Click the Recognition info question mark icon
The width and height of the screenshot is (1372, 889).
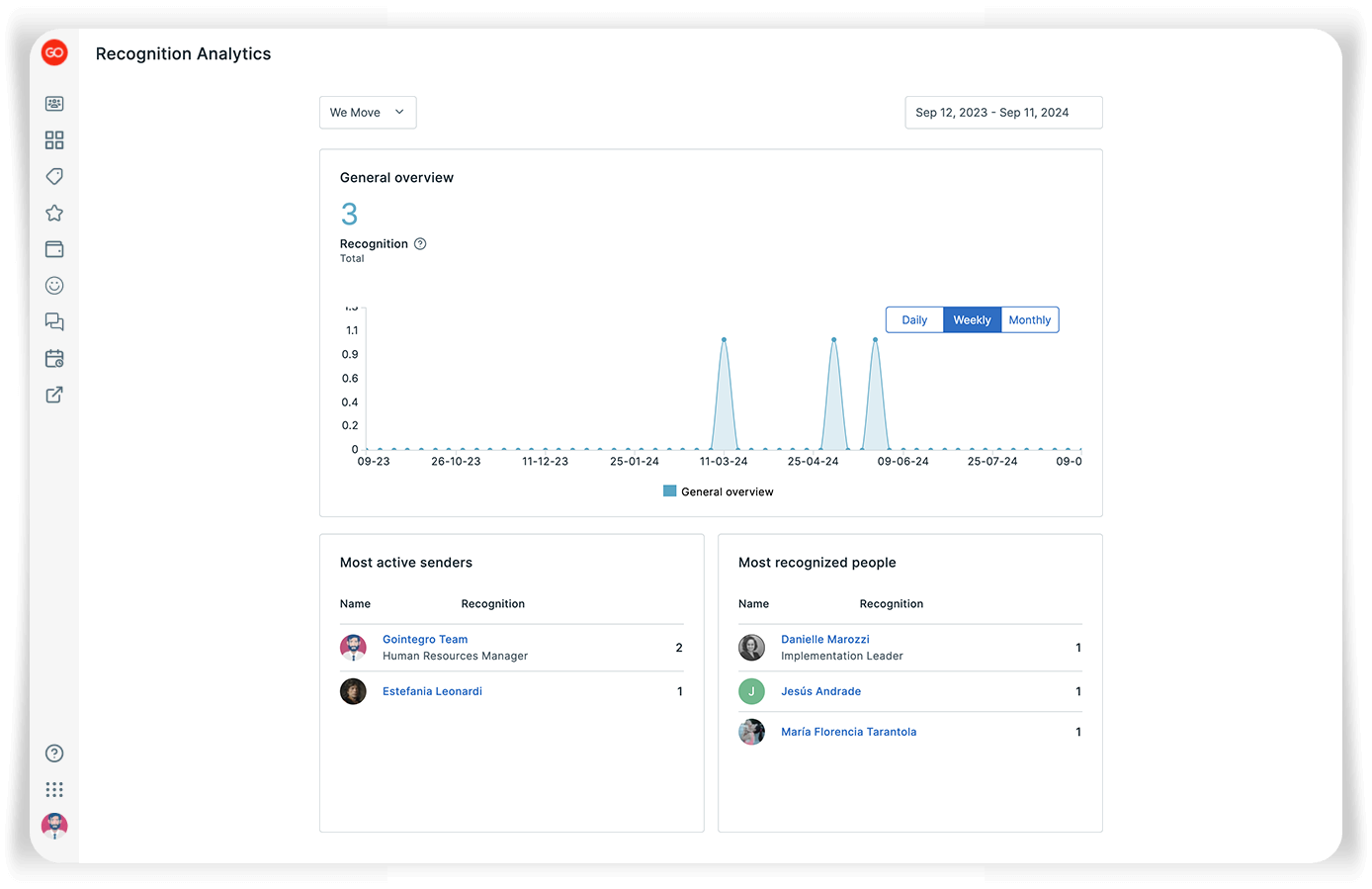420,243
